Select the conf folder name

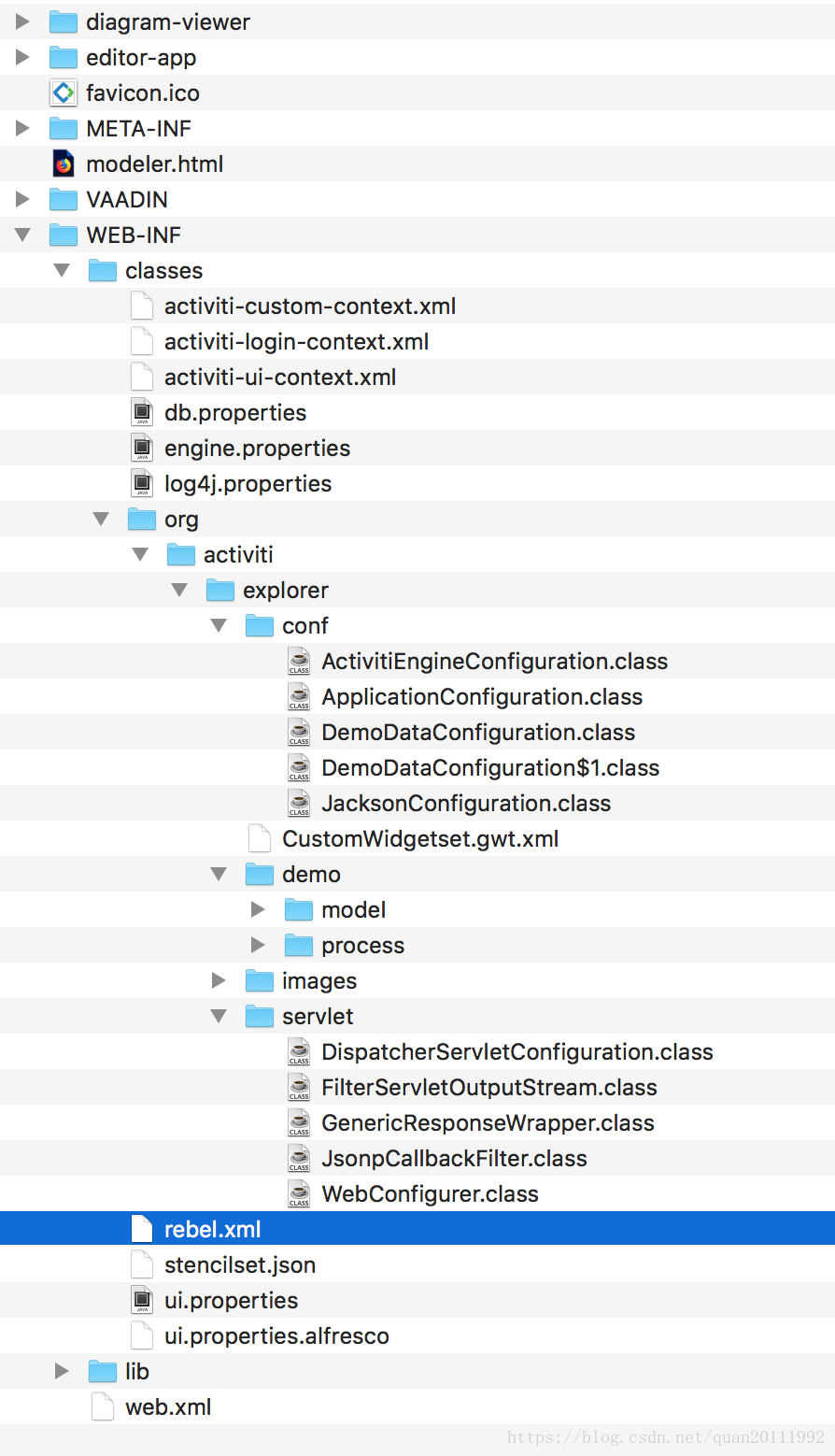tap(305, 626)
